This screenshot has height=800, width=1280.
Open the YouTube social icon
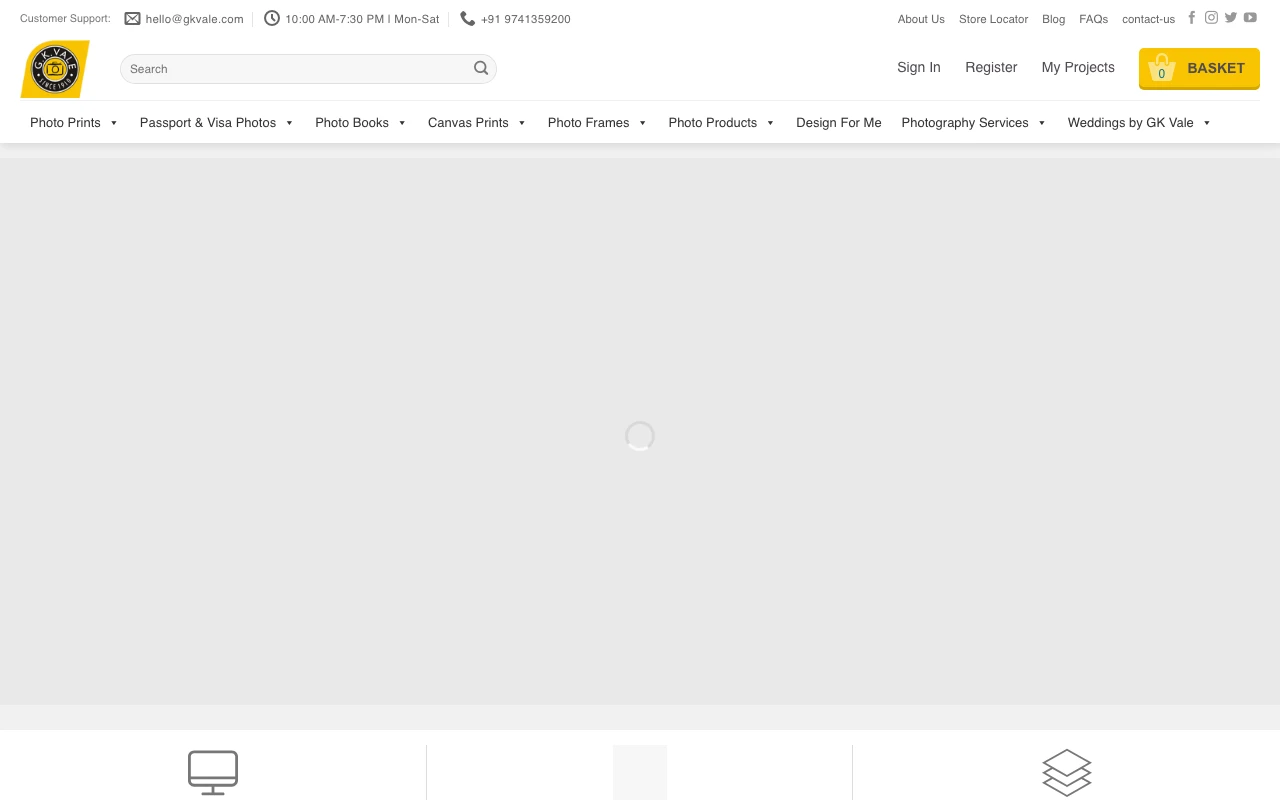pos(1250,18)
